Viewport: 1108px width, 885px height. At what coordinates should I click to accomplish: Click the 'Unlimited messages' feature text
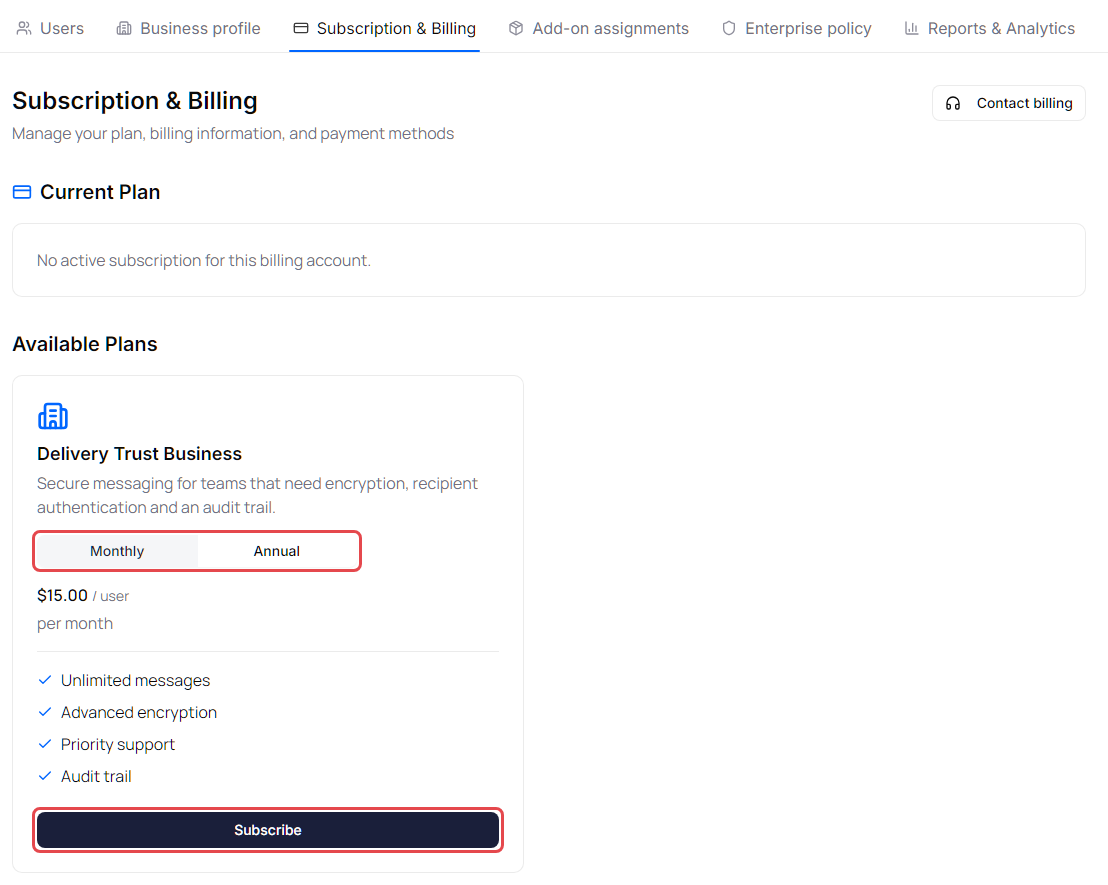pos(136,680)
